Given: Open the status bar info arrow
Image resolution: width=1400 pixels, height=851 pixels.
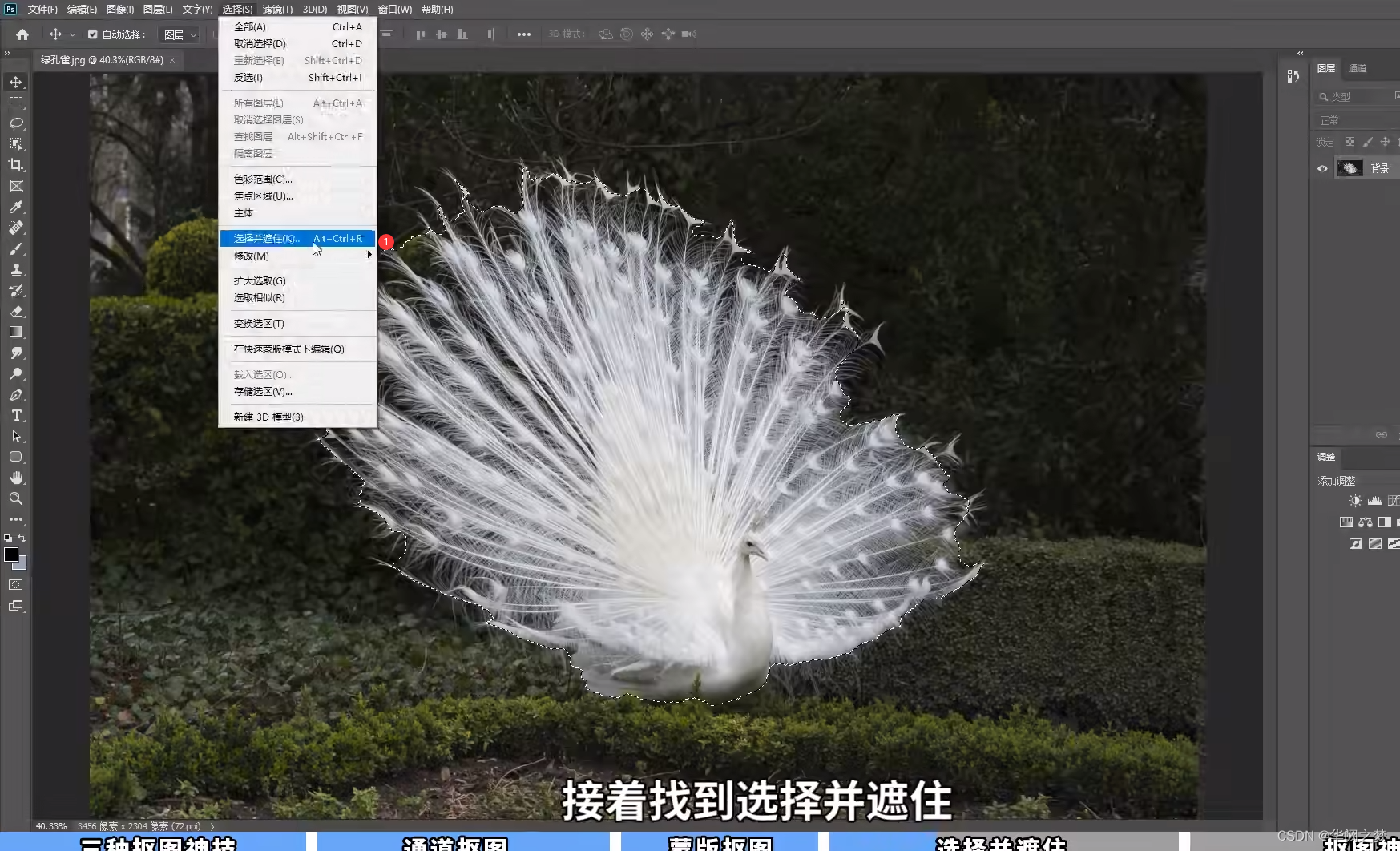Looking at the screenshot, I should point(212,826).
